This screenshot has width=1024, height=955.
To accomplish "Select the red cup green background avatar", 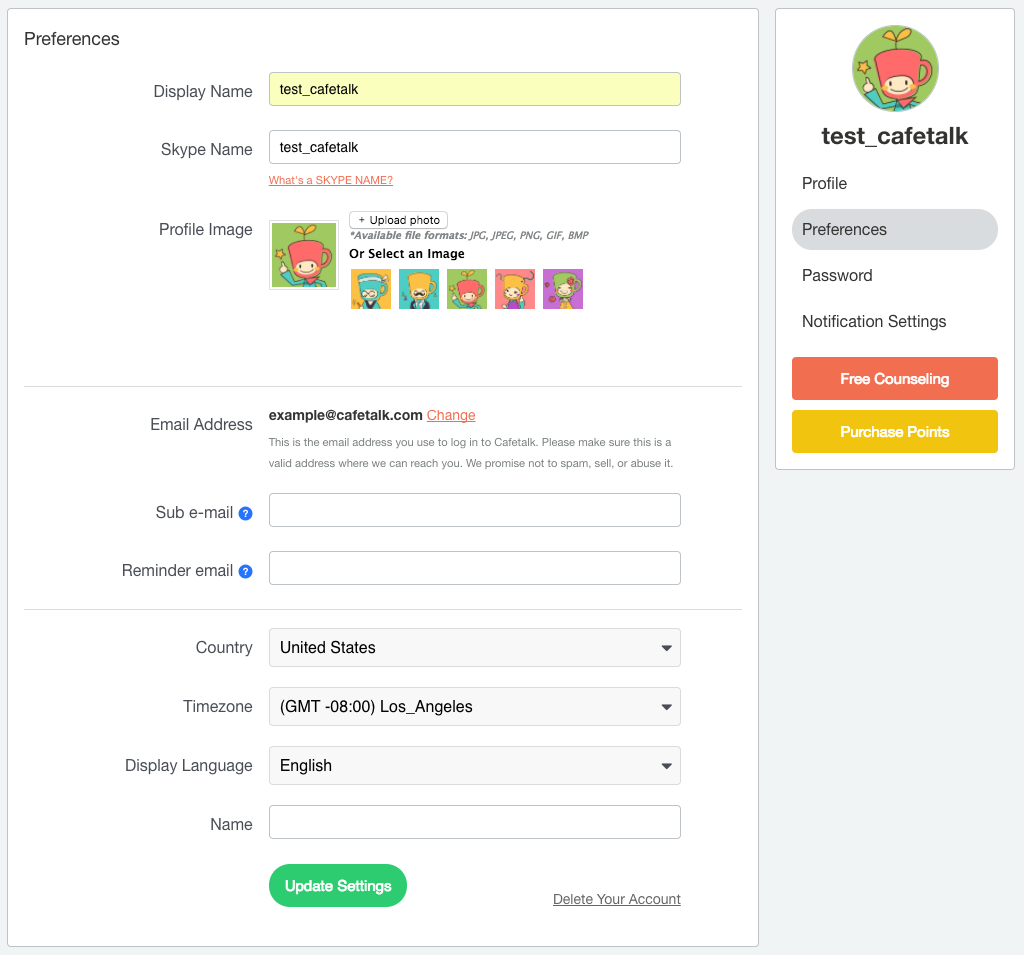I will point(467,289).
